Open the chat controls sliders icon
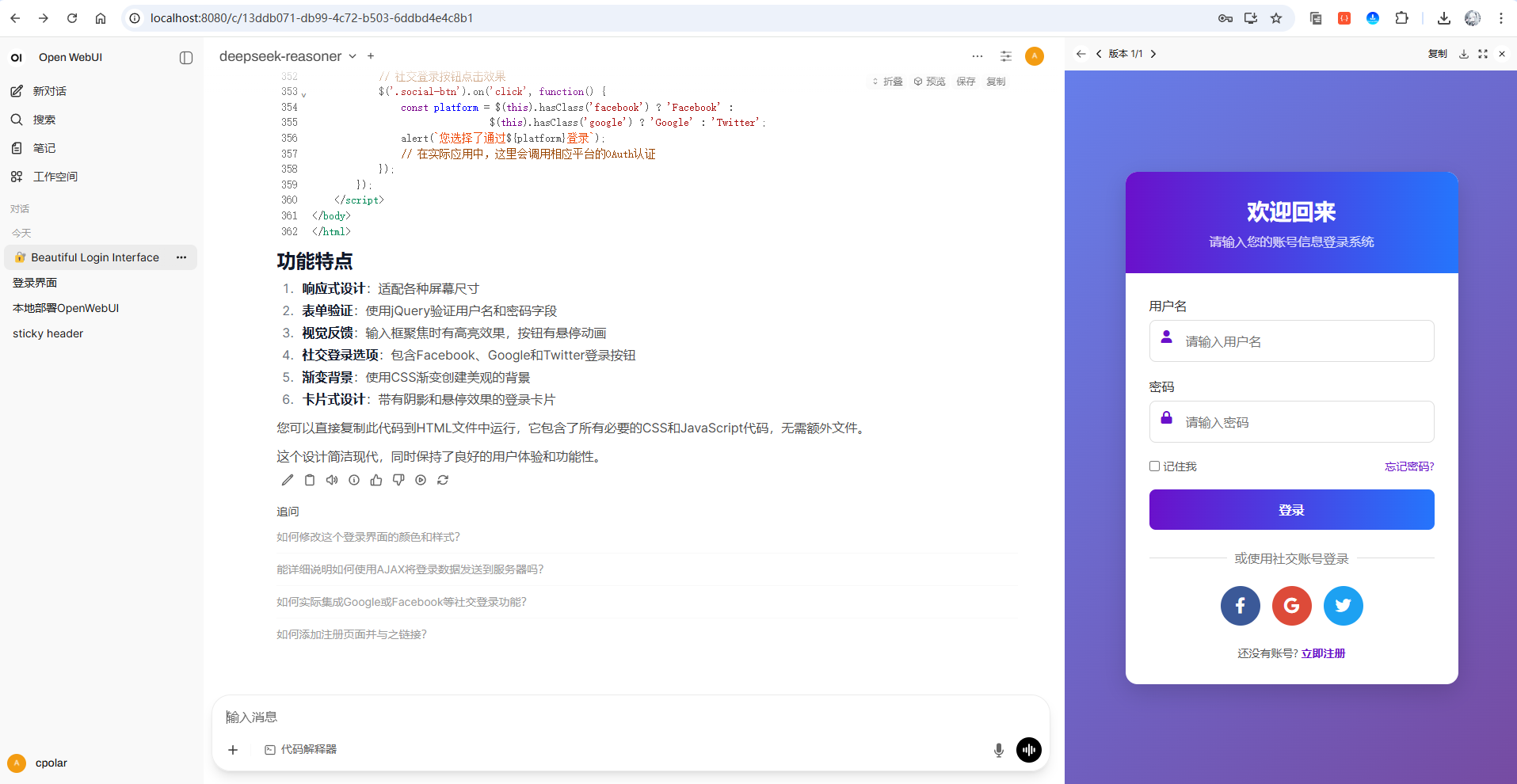The height and width of the screenshot is (784, 1517). (x=1006, y=56)
